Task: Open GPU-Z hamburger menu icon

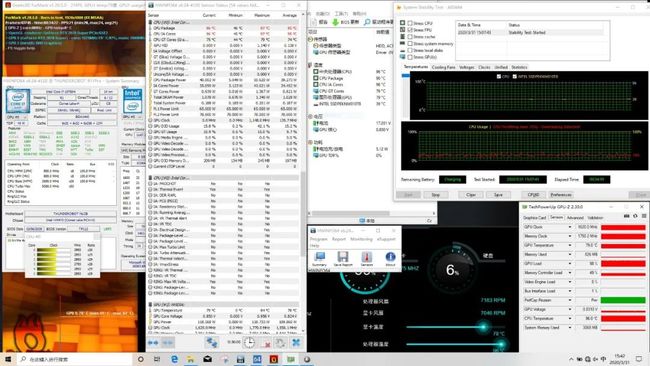Action: 643,216
